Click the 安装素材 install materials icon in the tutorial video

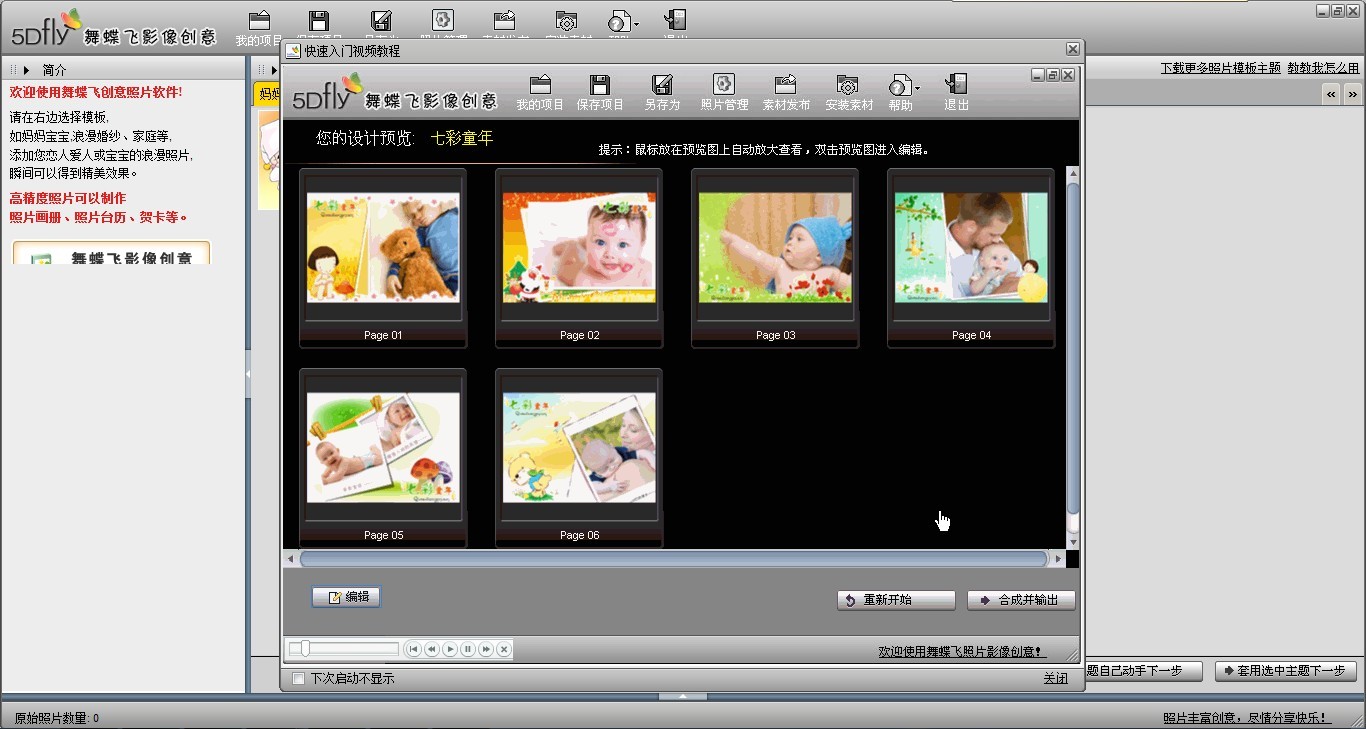tap(848, 91)
